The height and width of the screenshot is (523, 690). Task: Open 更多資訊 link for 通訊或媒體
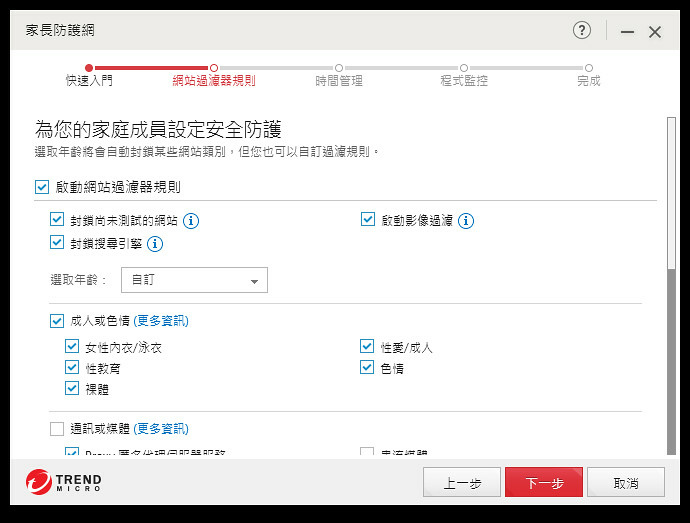(x=161, y=428)
